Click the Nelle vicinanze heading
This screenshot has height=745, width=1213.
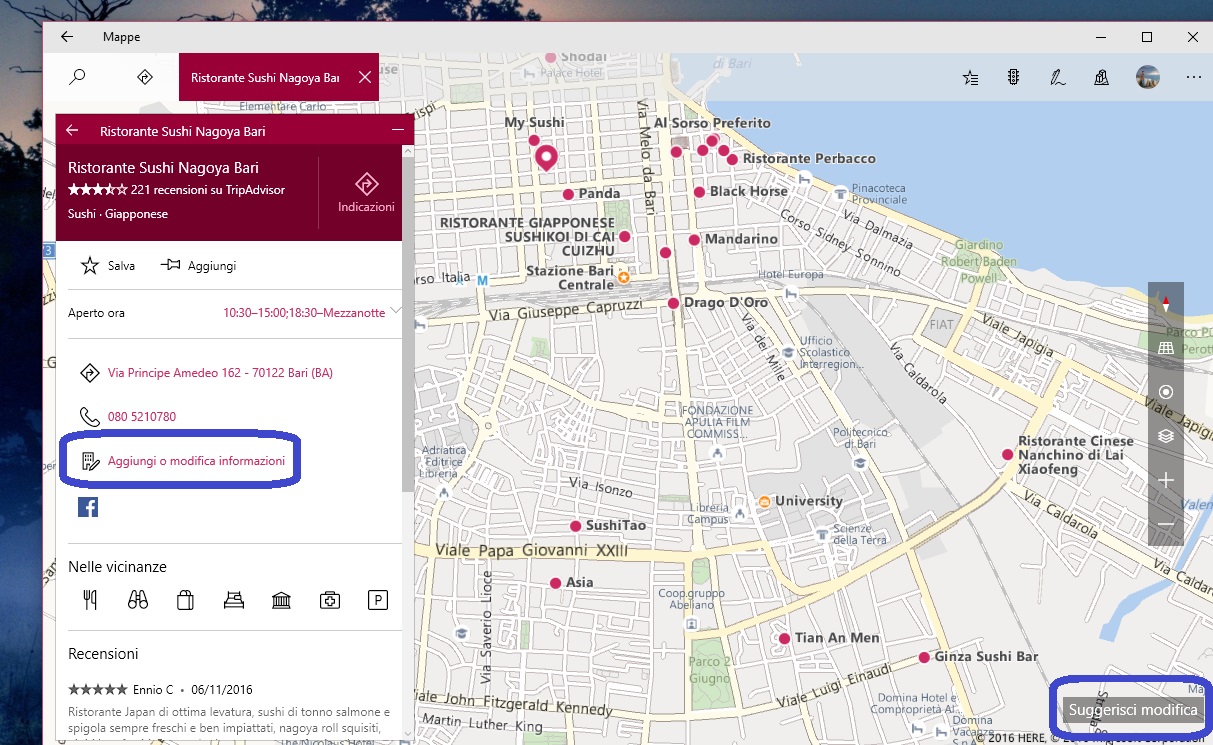tap(117, 567)
